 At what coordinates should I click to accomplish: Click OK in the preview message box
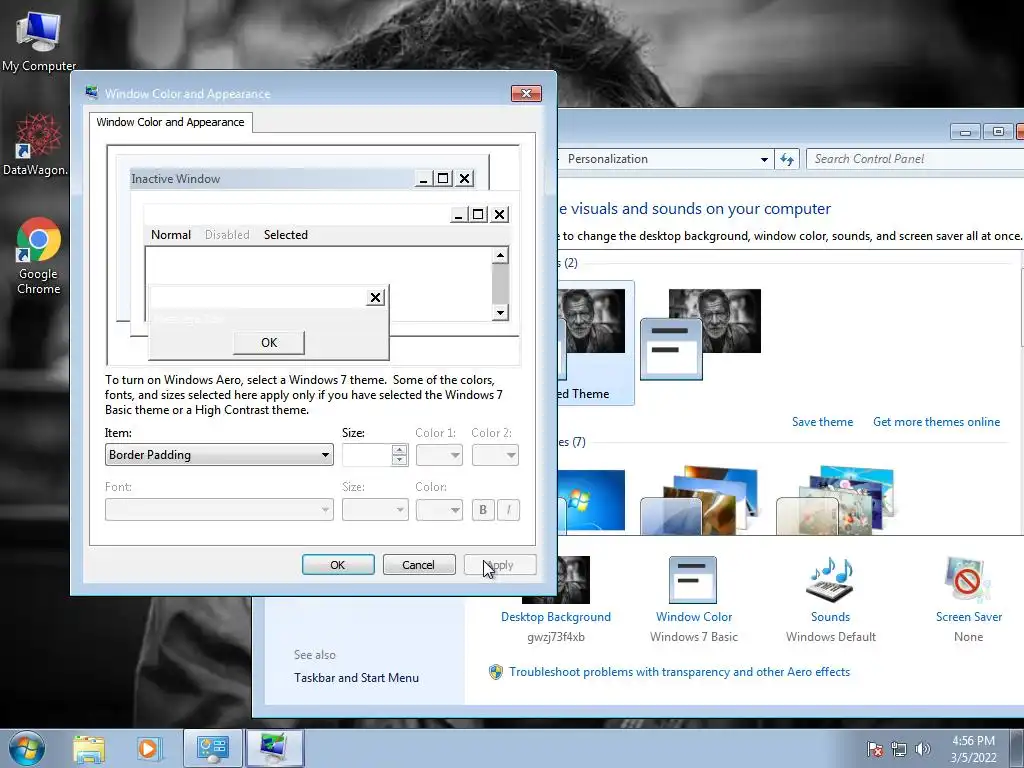[269, 343]
